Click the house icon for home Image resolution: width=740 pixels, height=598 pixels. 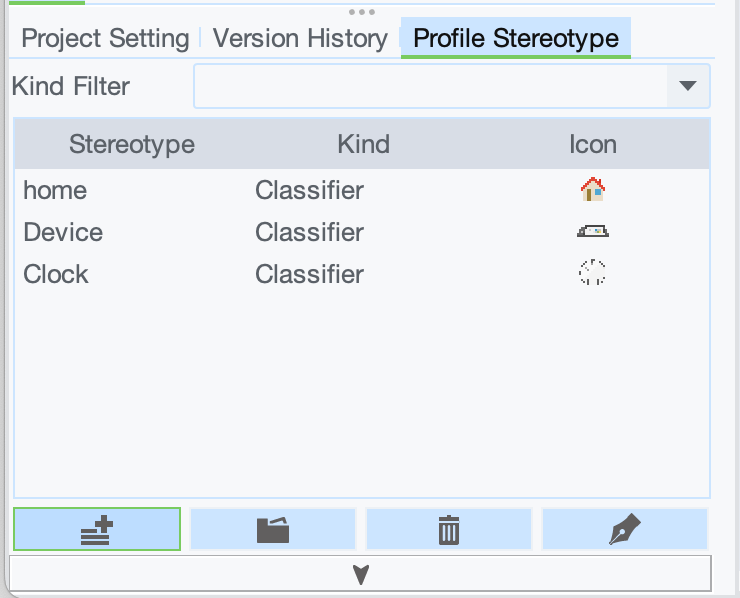pyautogui.click(x=593, y=189)
